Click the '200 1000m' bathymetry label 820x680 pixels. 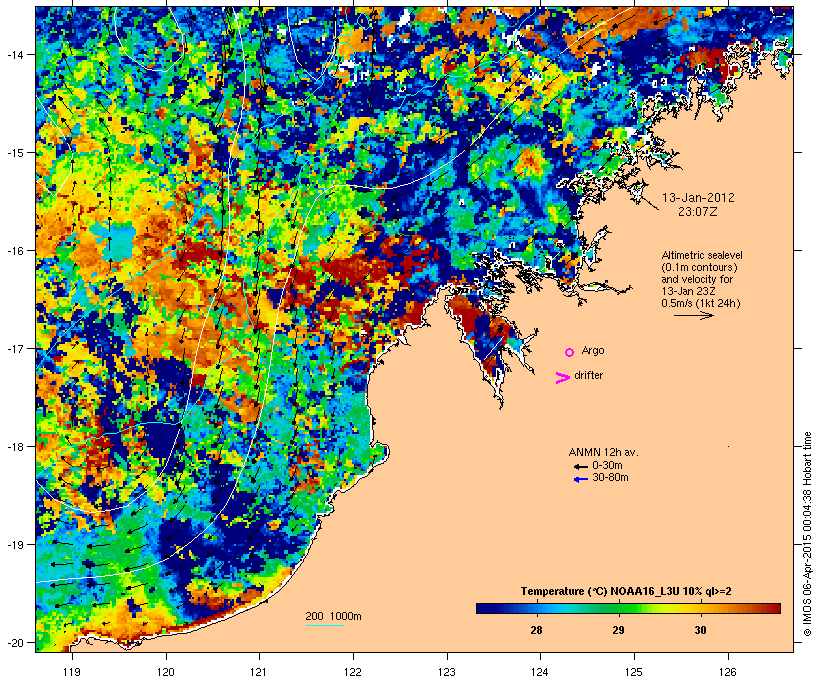pos(333,616)
